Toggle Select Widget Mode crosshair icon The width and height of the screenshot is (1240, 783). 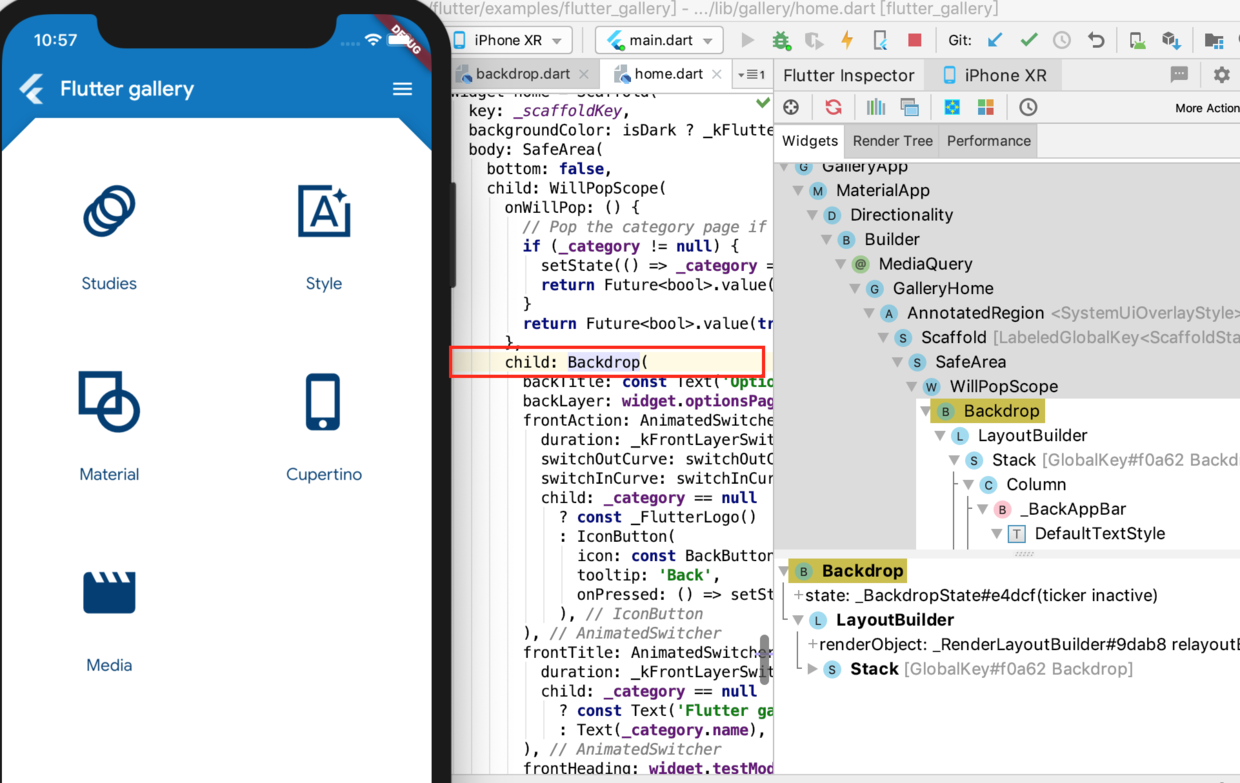pyautogui.click(x=791, y=107)
